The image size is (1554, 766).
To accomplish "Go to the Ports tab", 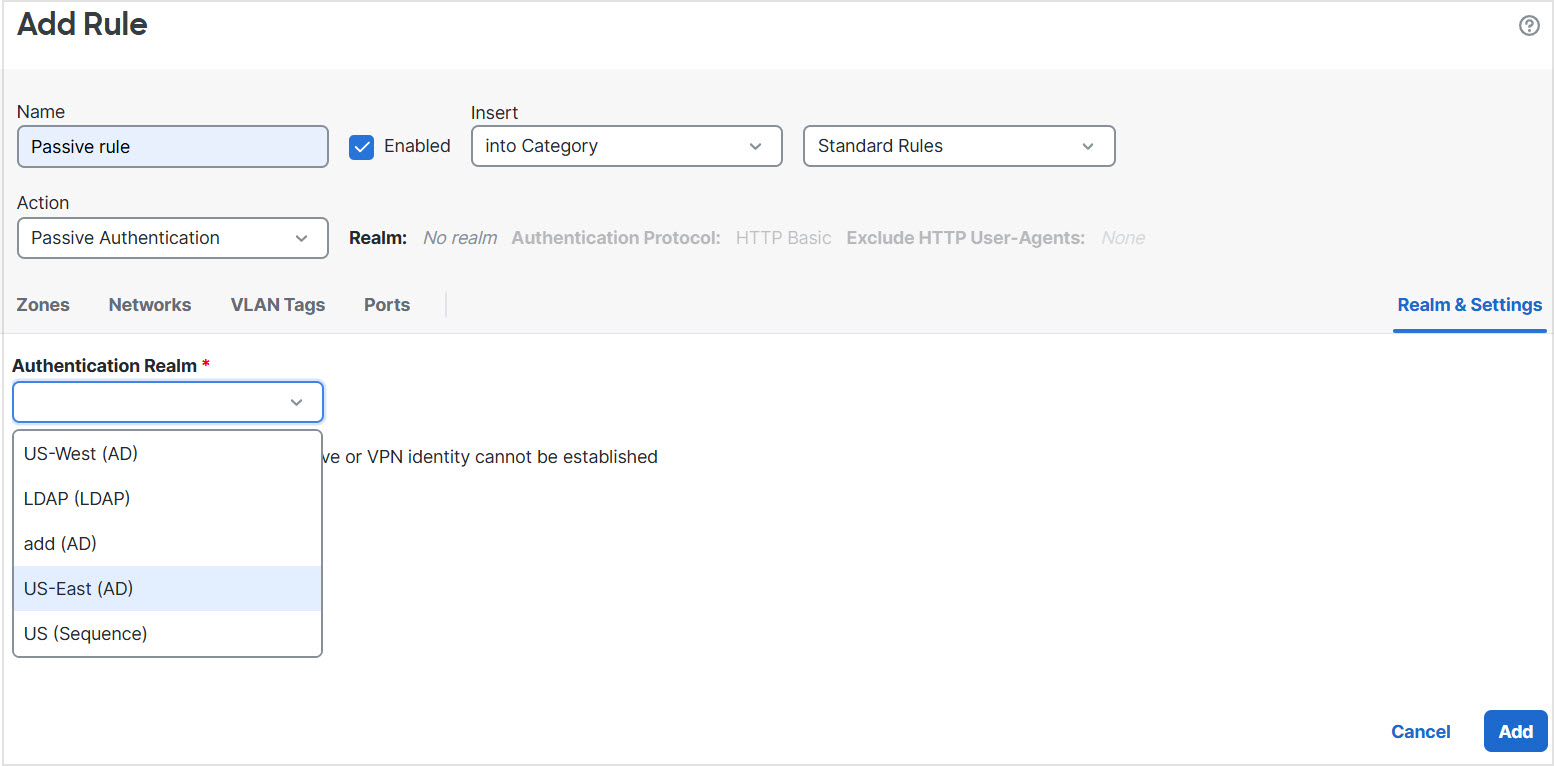I will pyautogui.click(x=387, y=305).
